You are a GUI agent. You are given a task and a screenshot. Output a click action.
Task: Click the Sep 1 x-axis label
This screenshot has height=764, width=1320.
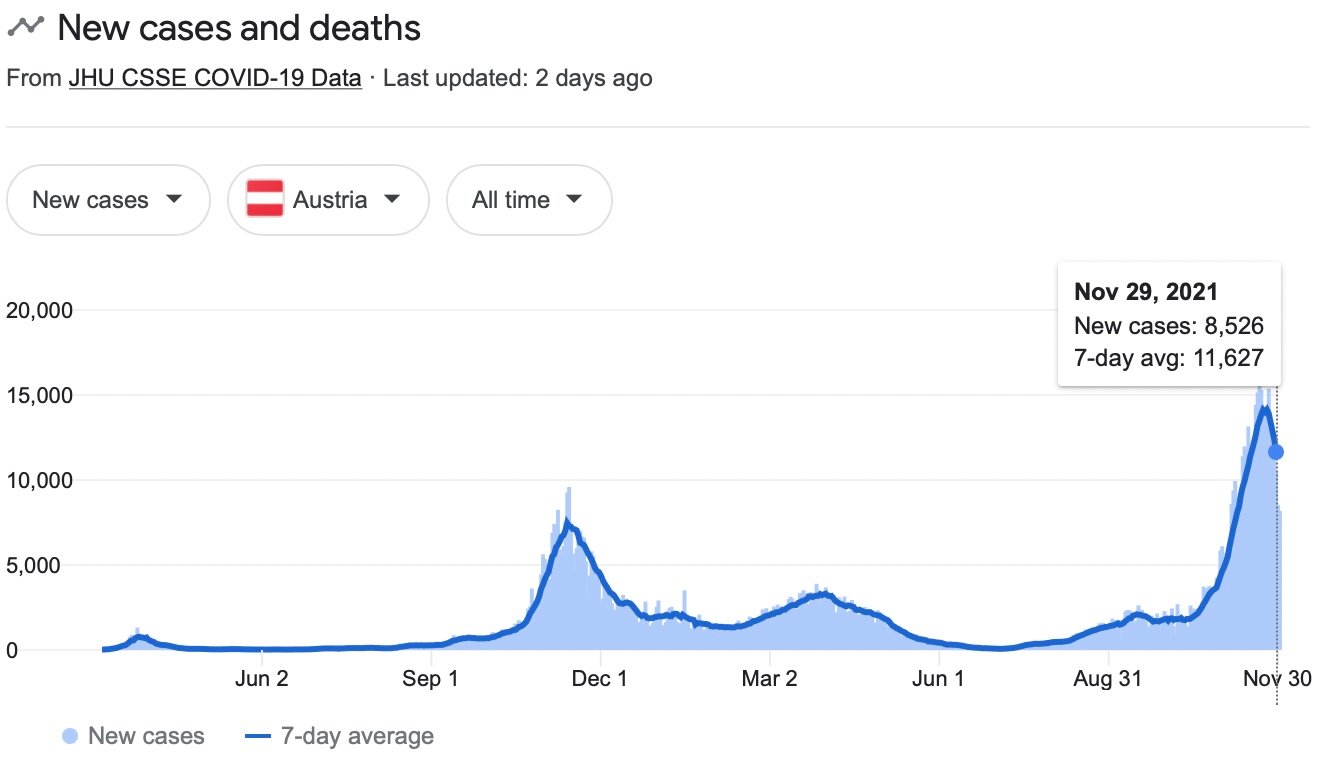pos(431,680)
